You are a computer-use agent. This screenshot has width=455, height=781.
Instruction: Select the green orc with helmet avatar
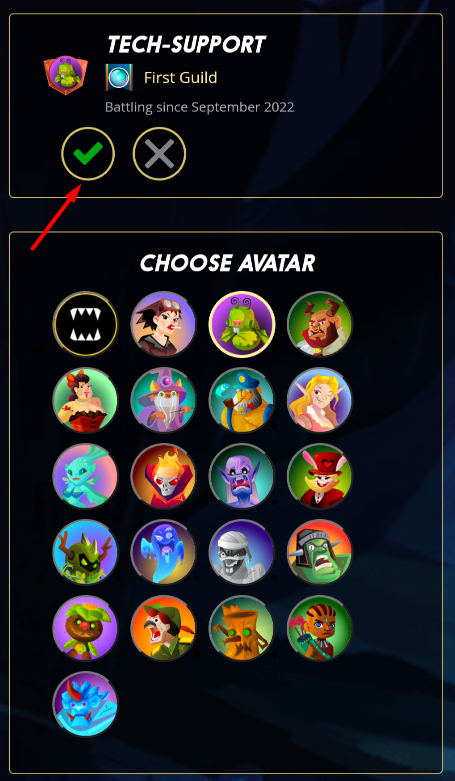[x=320, y=552]
